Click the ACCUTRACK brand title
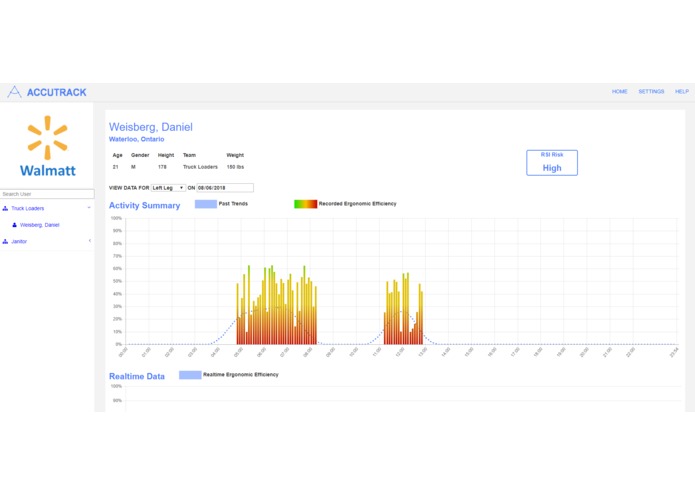 (x=57, y=92)
